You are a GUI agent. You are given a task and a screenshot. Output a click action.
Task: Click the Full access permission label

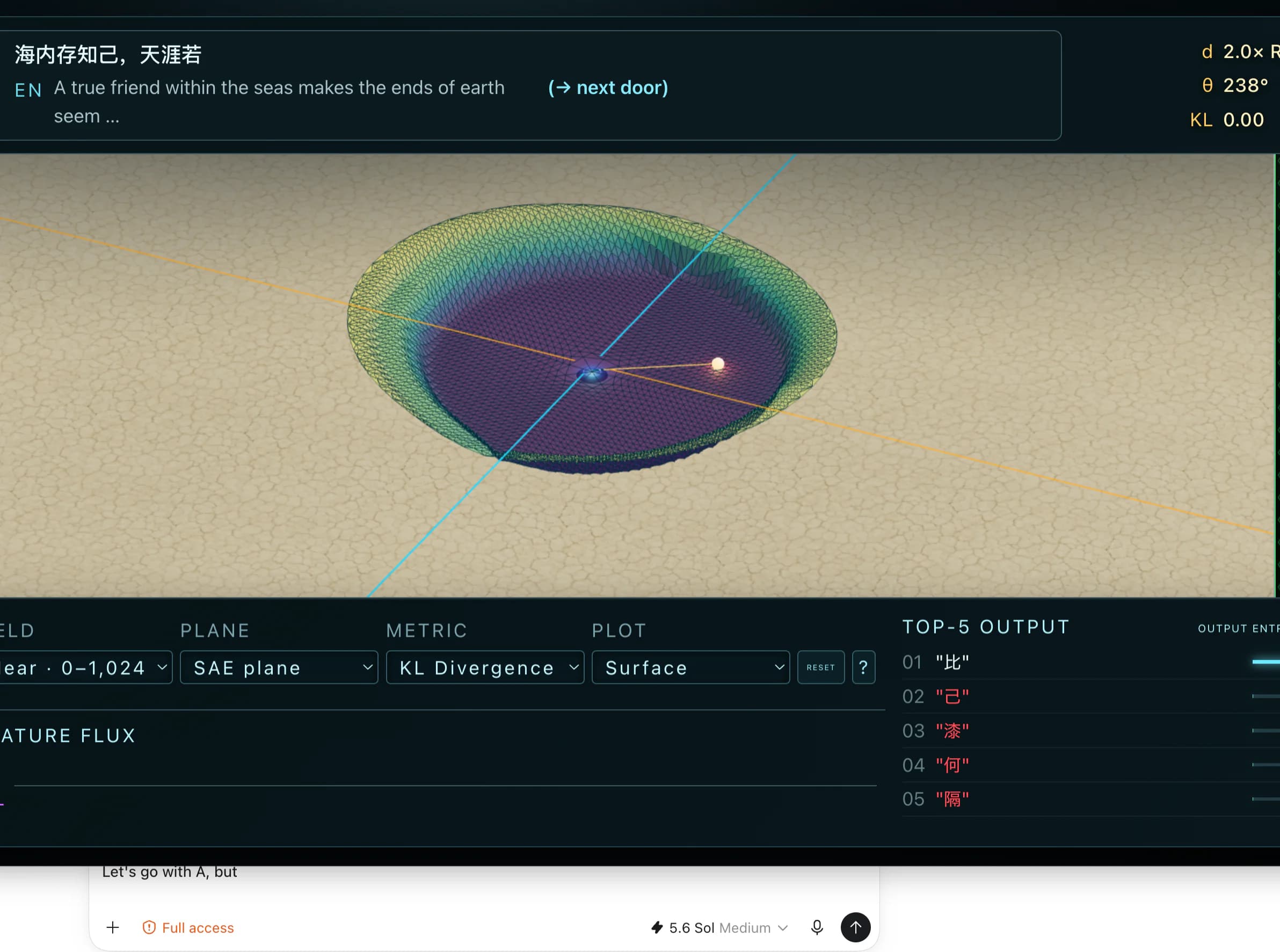pyautogui.click(x=198, y=927)
